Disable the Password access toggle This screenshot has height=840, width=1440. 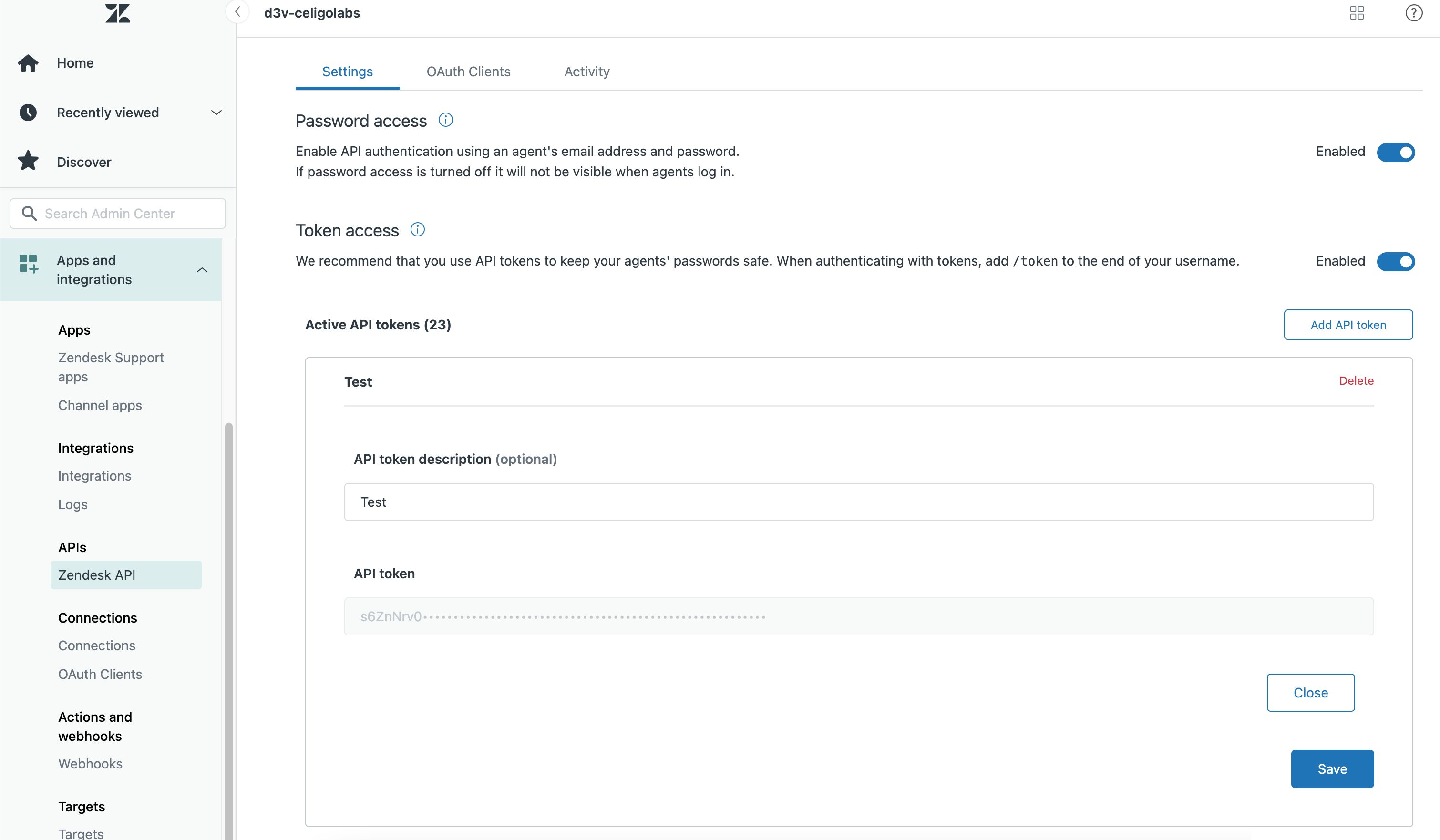(x=1396, y=152)
